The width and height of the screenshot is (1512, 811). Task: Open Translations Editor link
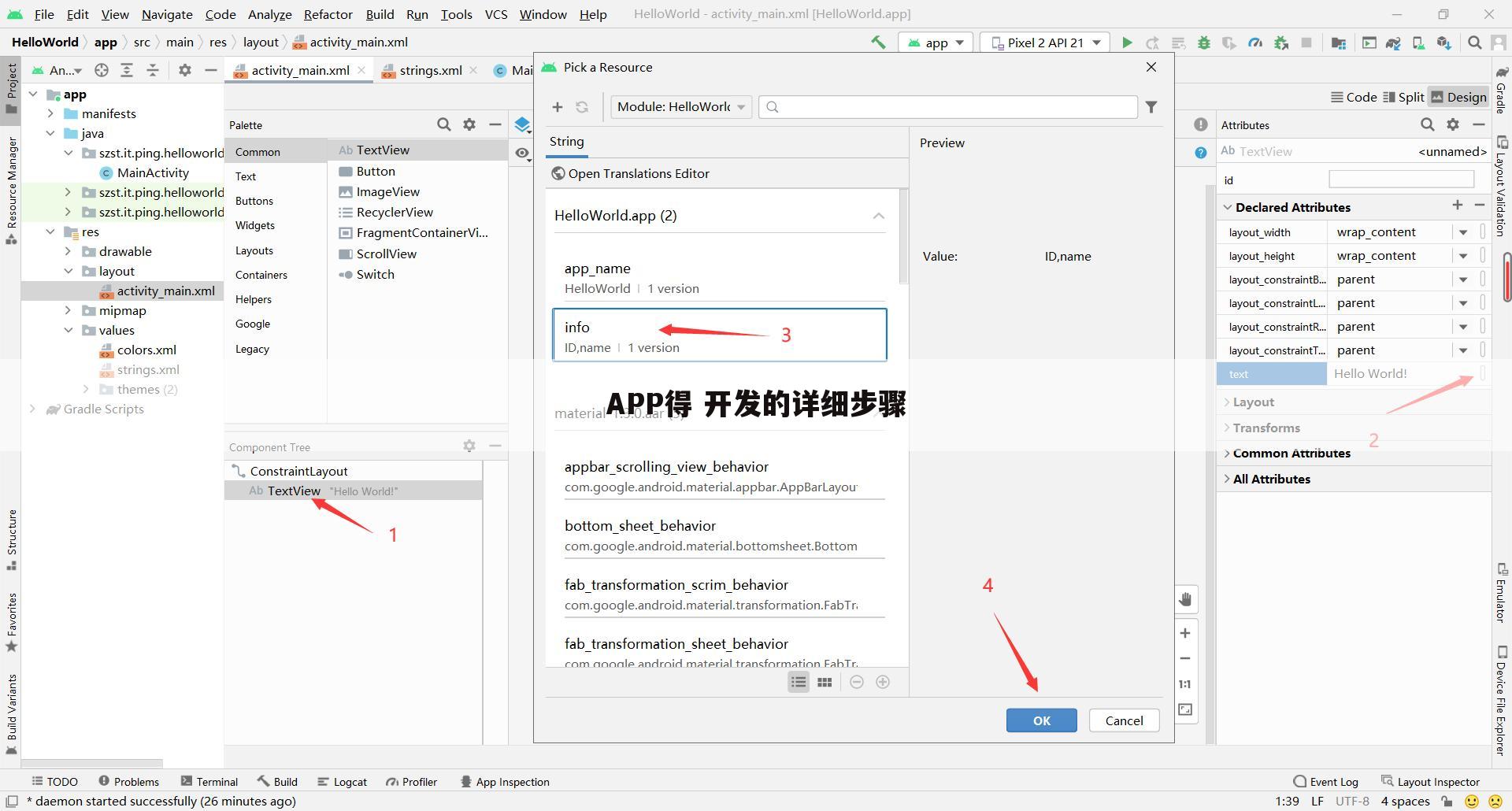[x=630, y=173]
